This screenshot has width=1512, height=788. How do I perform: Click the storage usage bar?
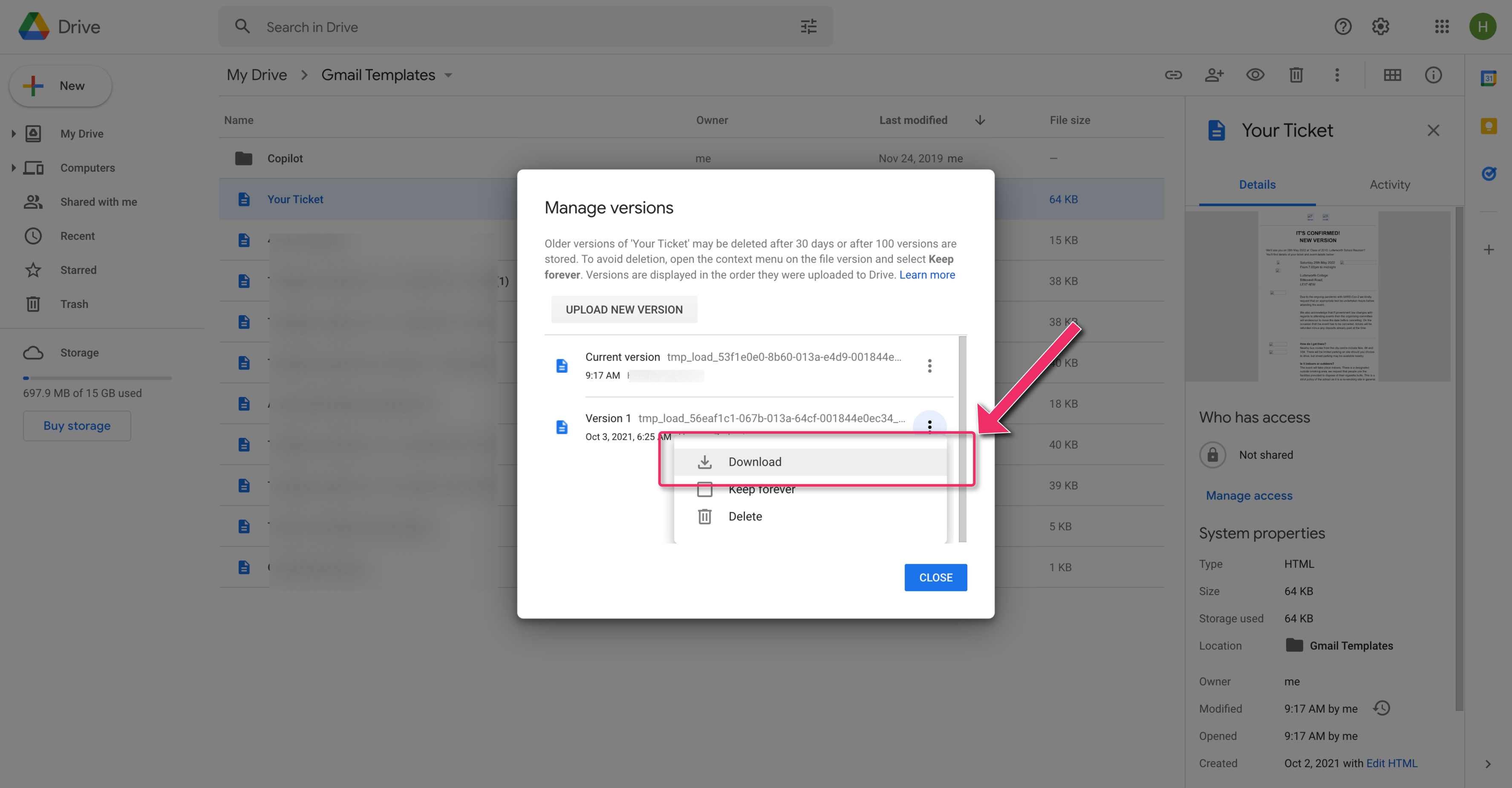tap(98, 378)
